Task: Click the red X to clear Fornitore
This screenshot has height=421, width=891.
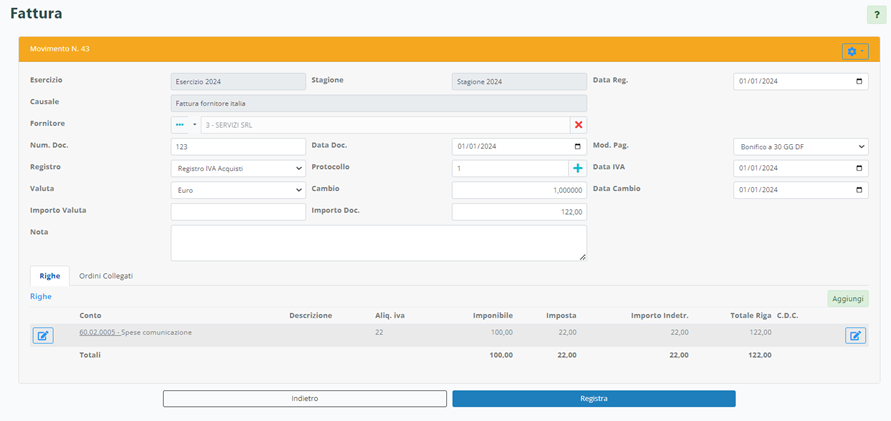Action: 578,125
